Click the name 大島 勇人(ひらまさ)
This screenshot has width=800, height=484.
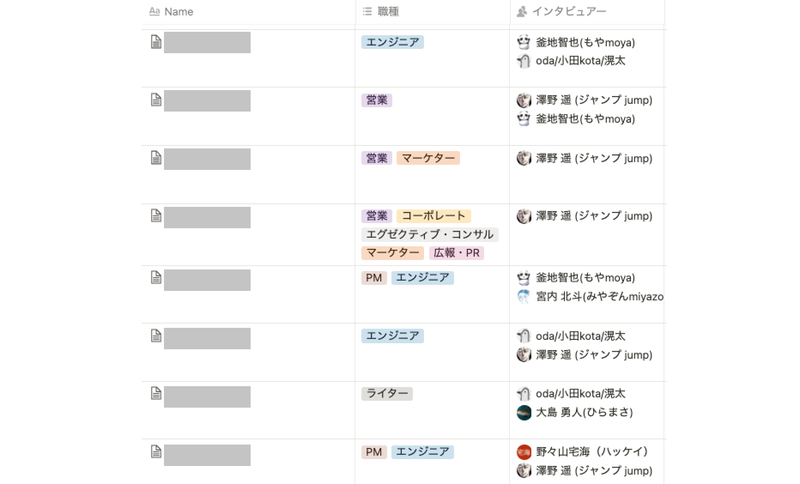584,412
